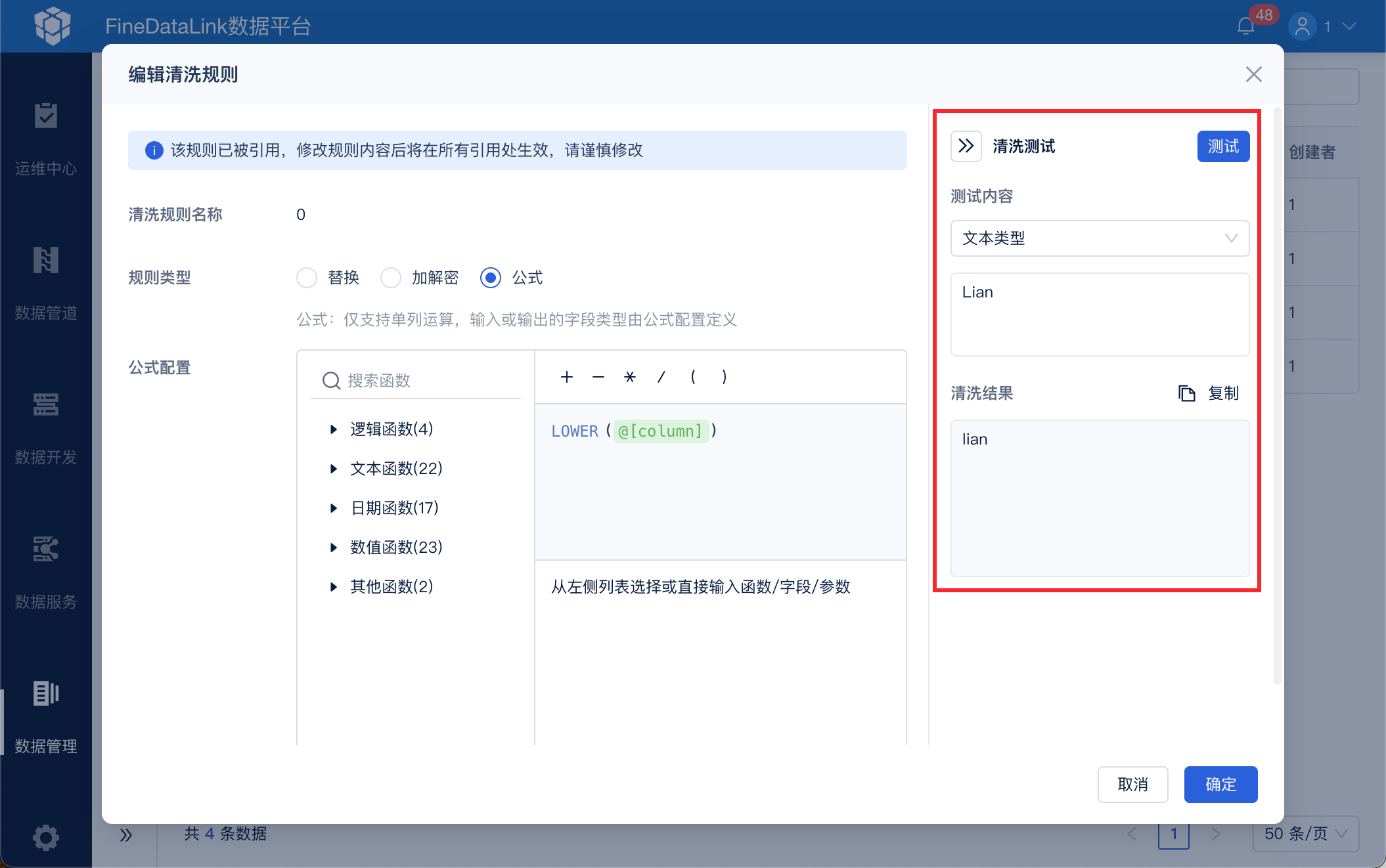Collapse the 清洗测试 panel with double-arrow icon
The image size is (1386, 868).
(x=966, y=146)
